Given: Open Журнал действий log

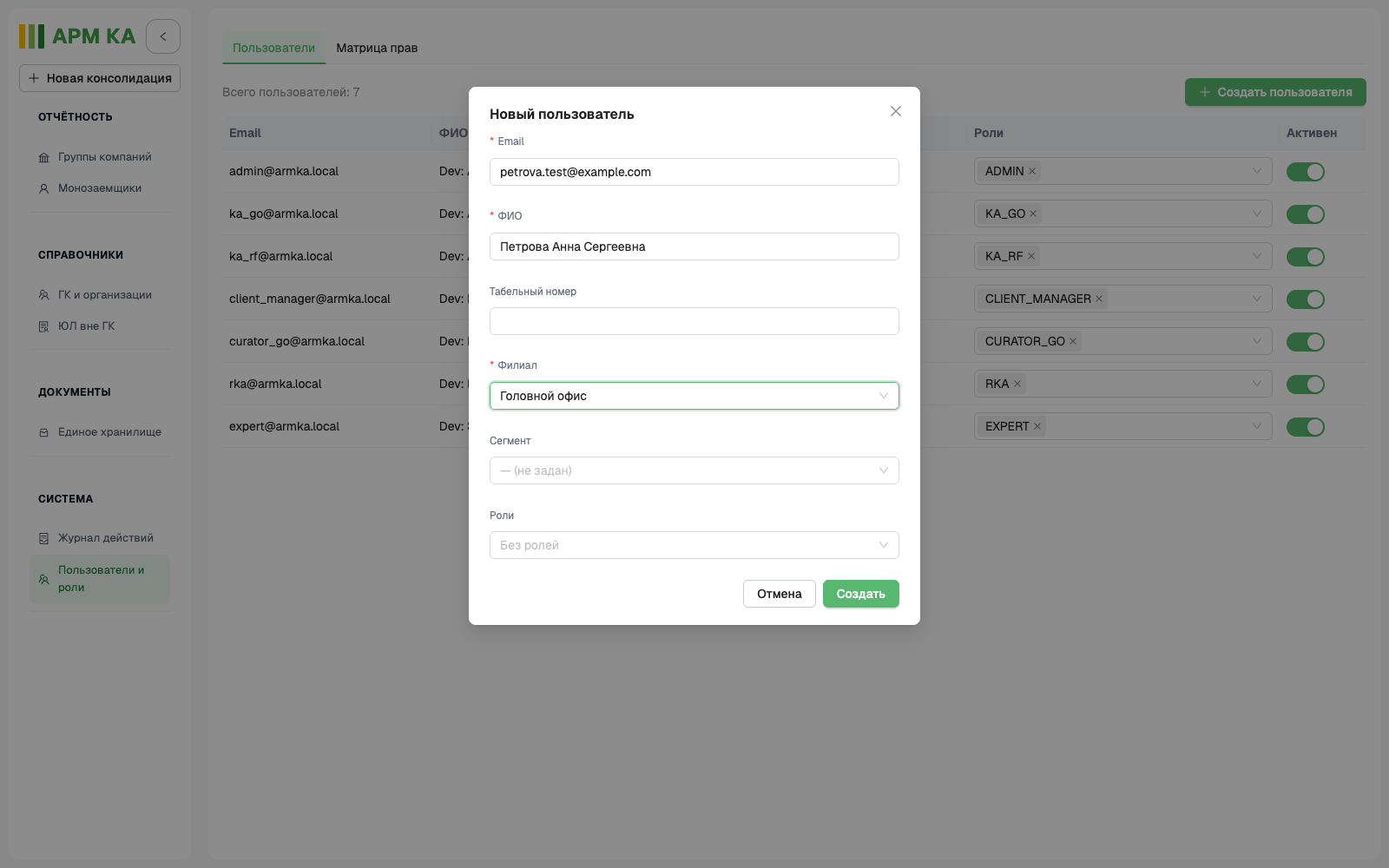Looking at the screenshot, I should [100, 538].
